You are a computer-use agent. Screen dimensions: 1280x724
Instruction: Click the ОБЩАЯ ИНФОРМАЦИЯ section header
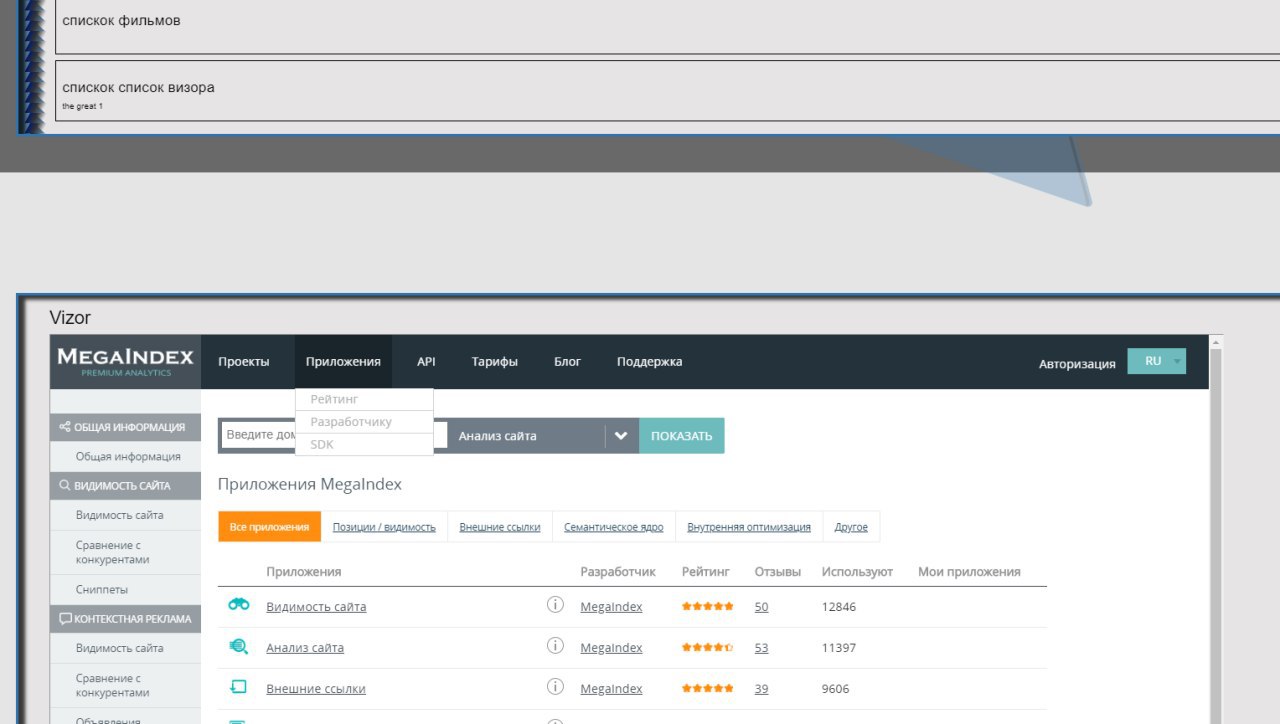pos(125,427)
